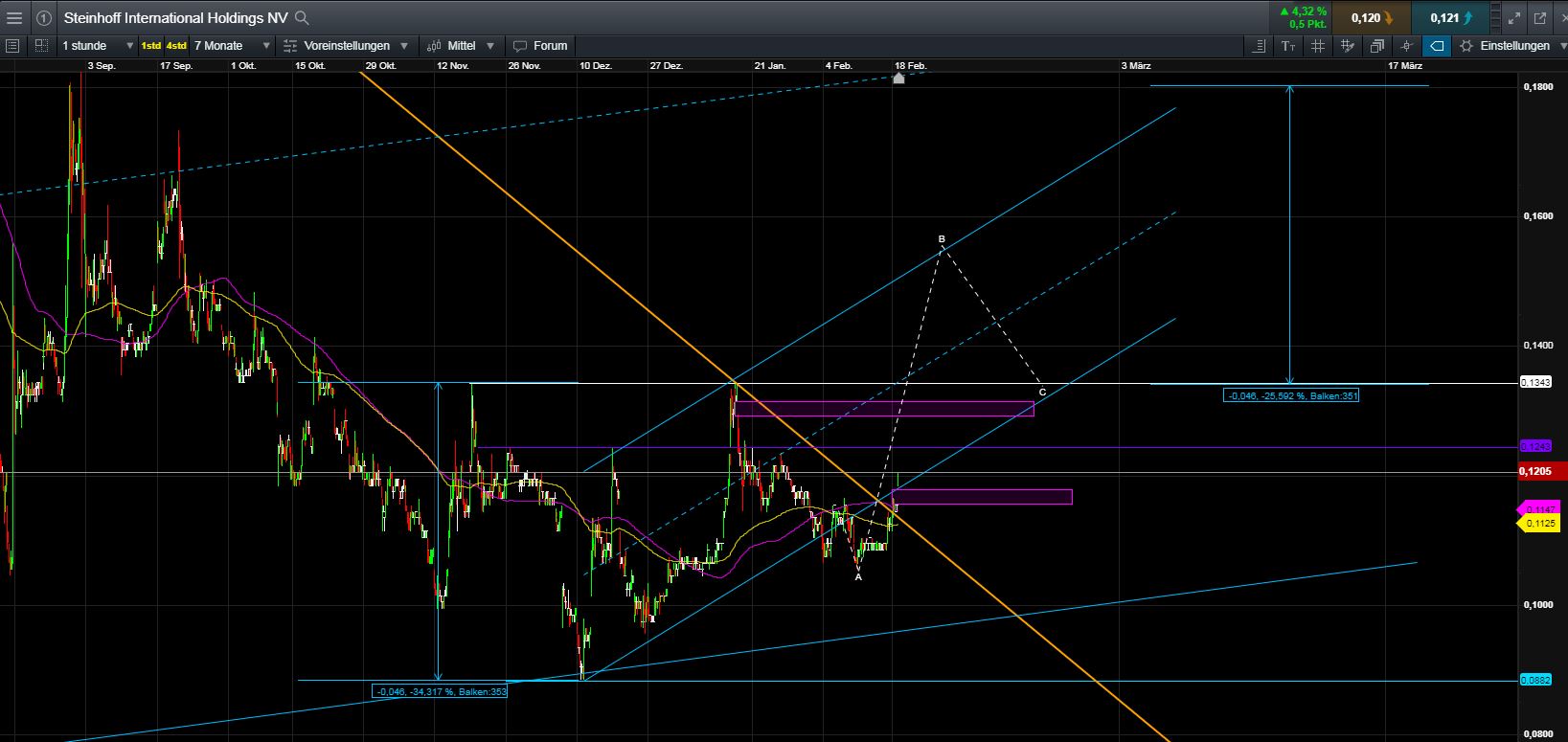Pop out chart into new window
The width and height of the screenshot is (1568, 742).
[1540, 17]
